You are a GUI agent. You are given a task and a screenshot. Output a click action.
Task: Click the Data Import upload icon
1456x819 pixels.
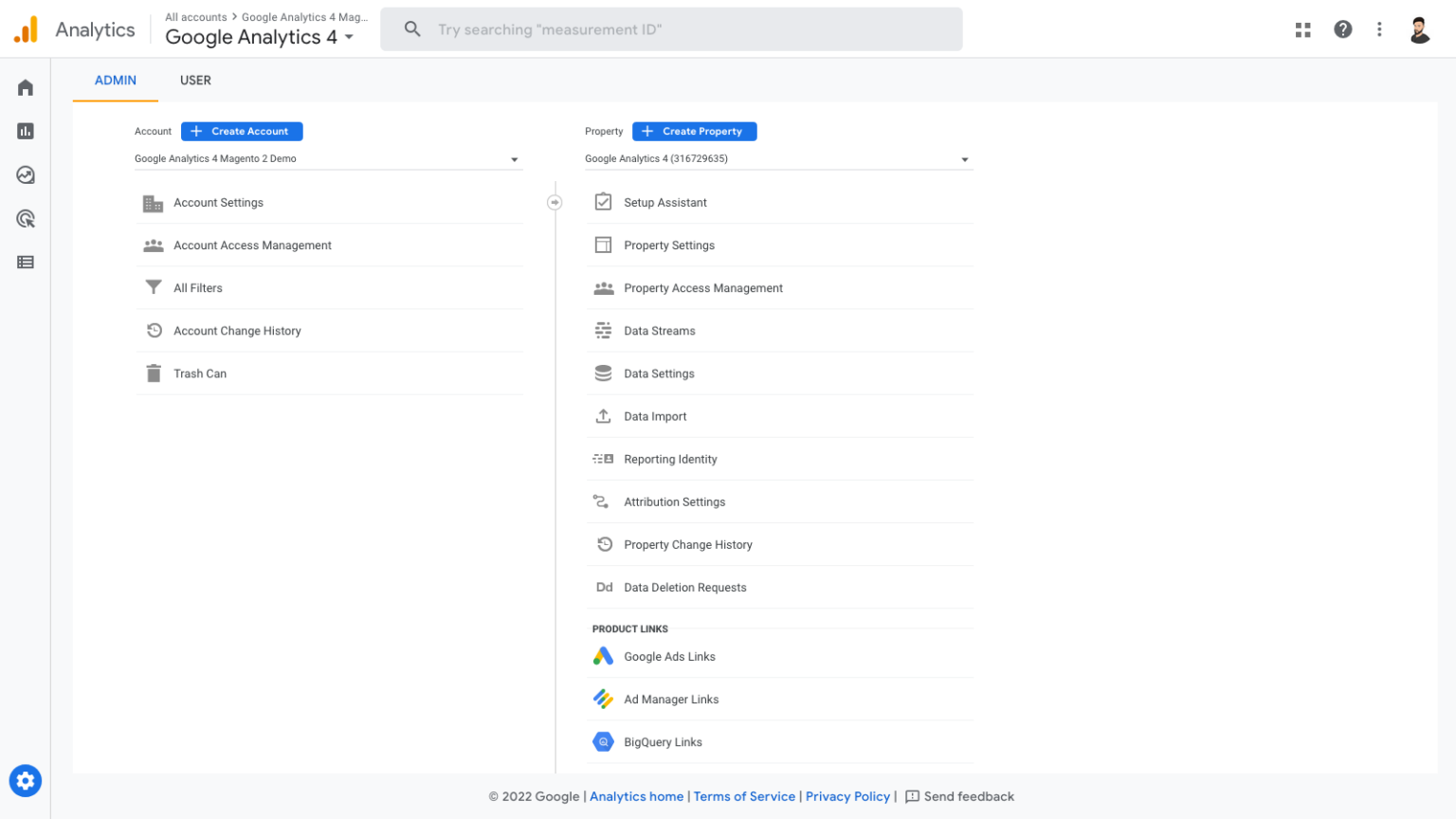click(x=603, y=416)
